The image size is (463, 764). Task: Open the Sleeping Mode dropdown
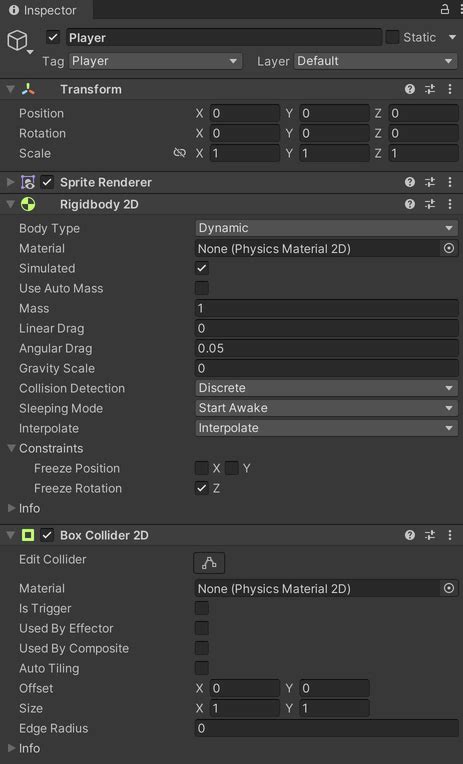[326, 408]
